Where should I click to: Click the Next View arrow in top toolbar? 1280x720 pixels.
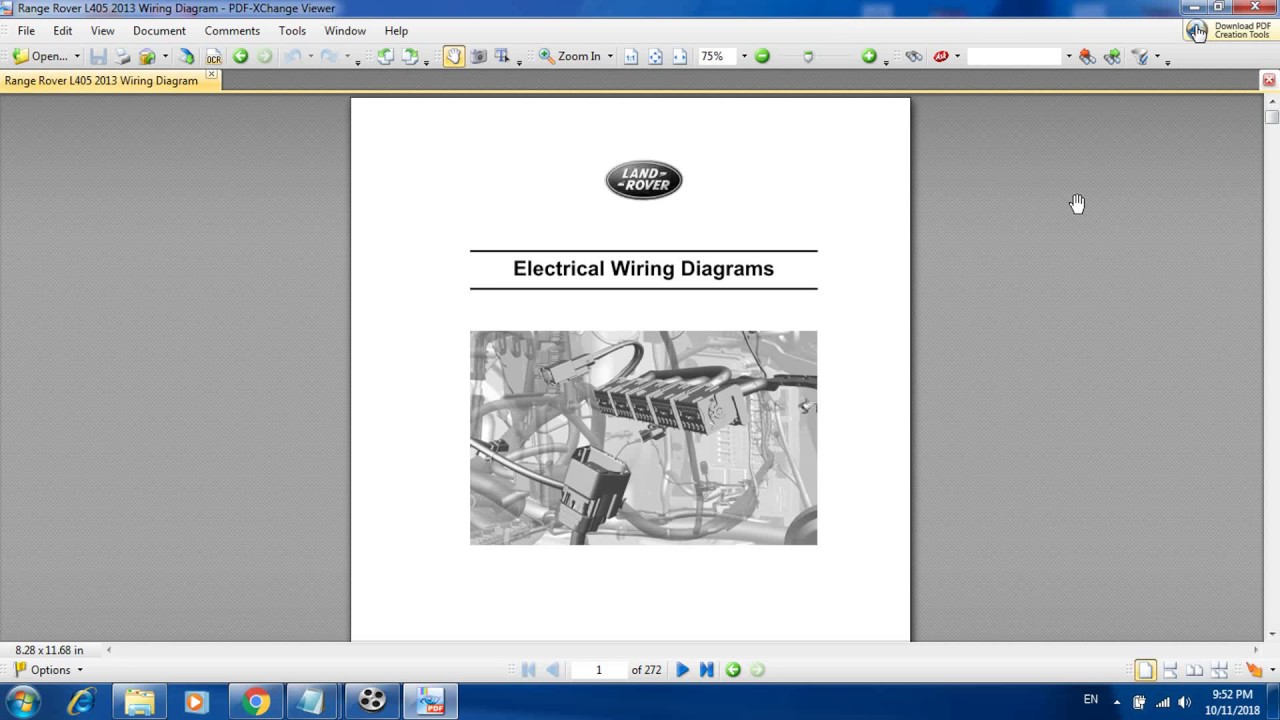click(x=264, y=56)
